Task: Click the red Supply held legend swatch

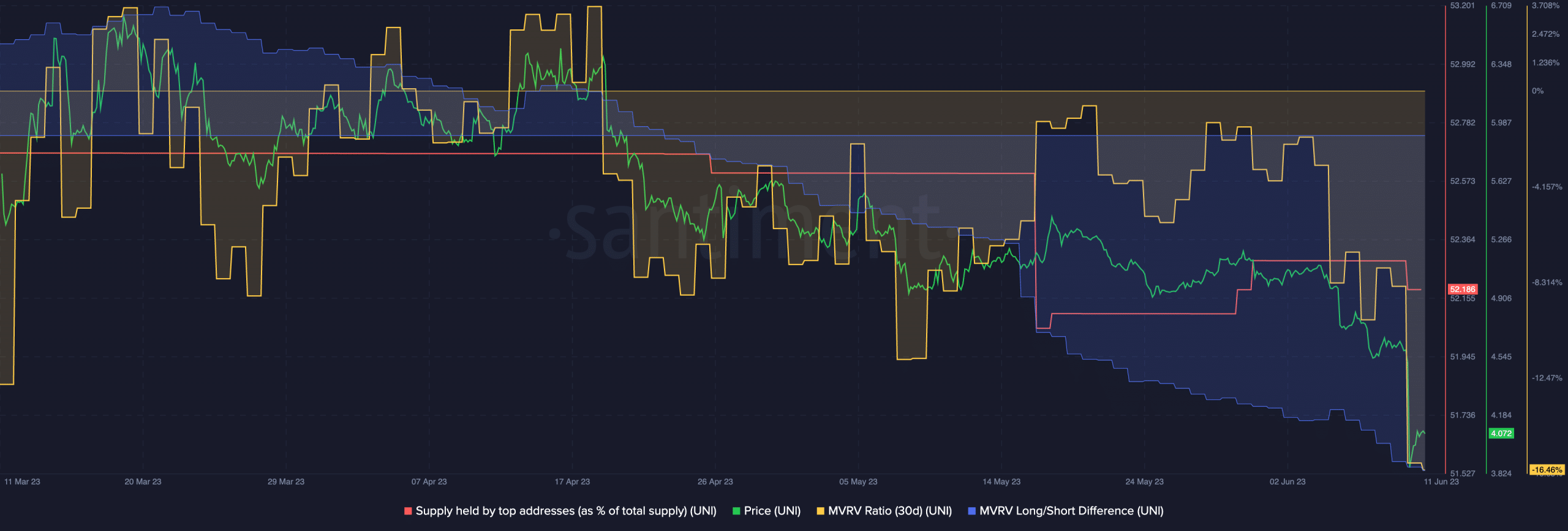Action: (x=408, y=511)
